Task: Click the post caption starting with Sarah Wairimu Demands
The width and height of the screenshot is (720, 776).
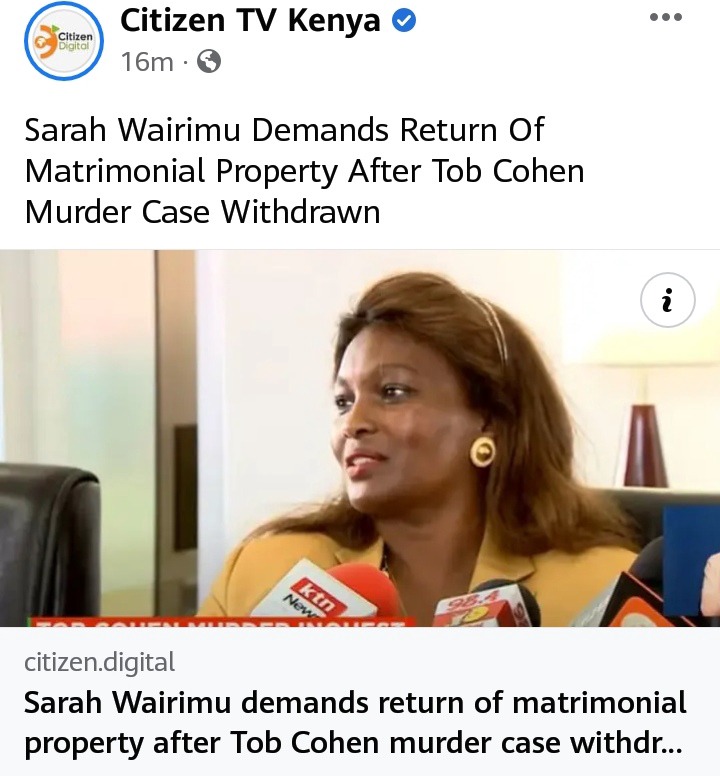Action: (x=304, y=171)
